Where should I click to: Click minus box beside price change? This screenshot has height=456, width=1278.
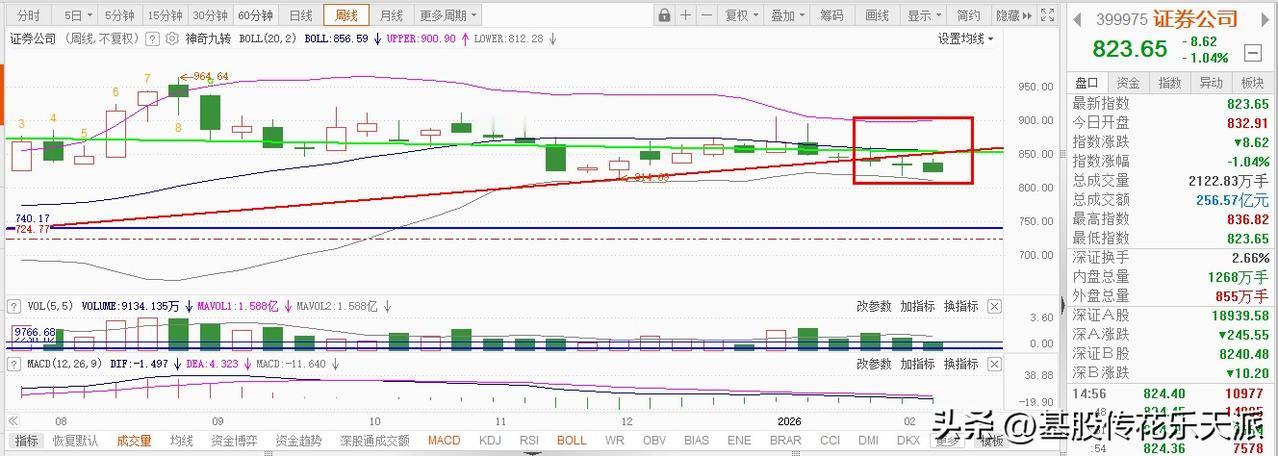click(x=1252, y=52)
